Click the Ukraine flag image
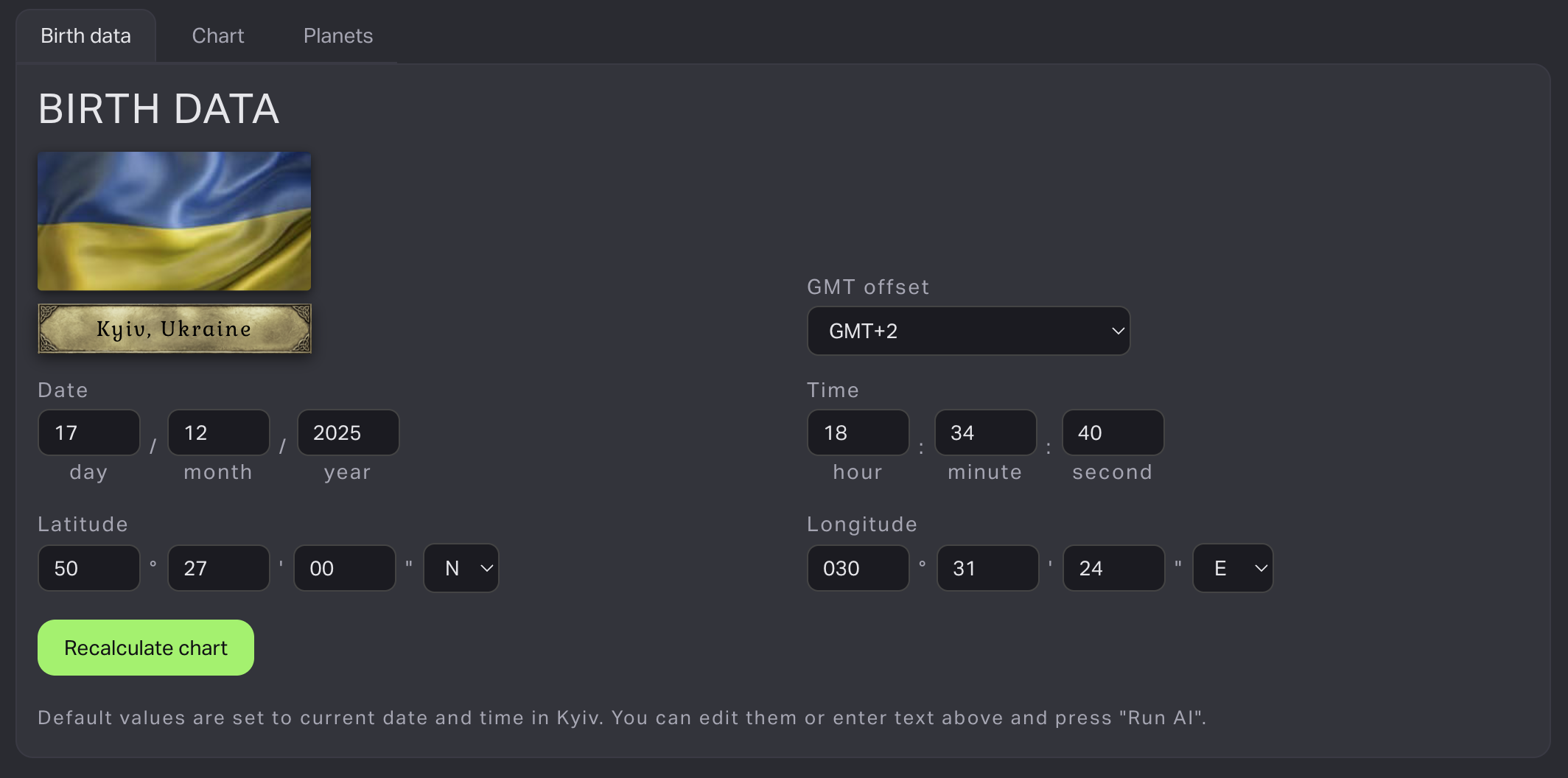1568x778 pixels. [x=174, y=221]
